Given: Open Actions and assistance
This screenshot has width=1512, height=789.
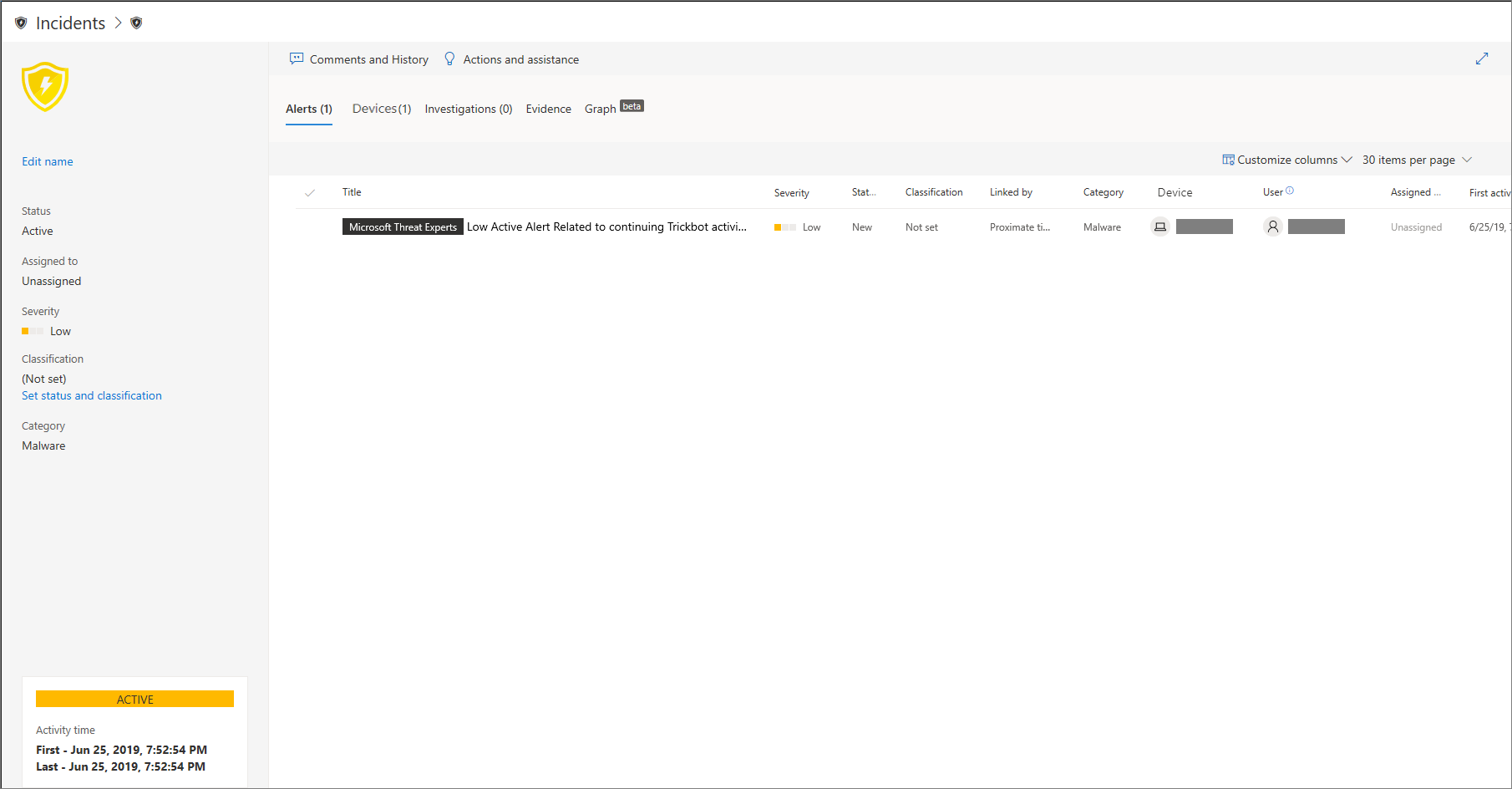Looking at the screenshot, I should 511,59.
